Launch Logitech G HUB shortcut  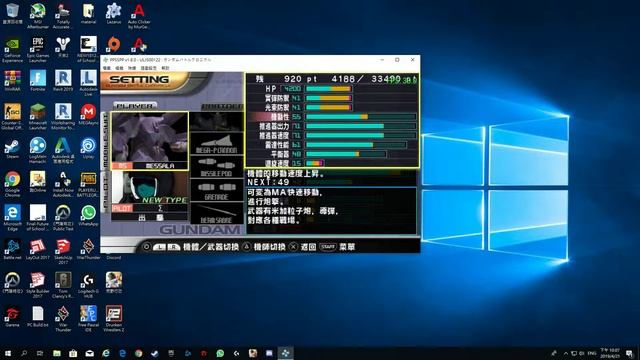click(x=88, y=285)
